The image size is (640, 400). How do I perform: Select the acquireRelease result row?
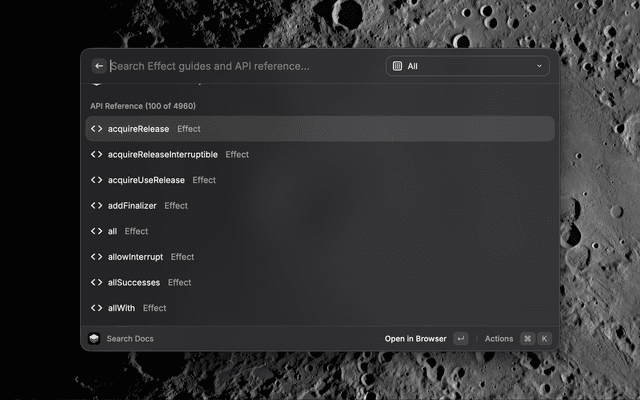click(x=320, y=129)
